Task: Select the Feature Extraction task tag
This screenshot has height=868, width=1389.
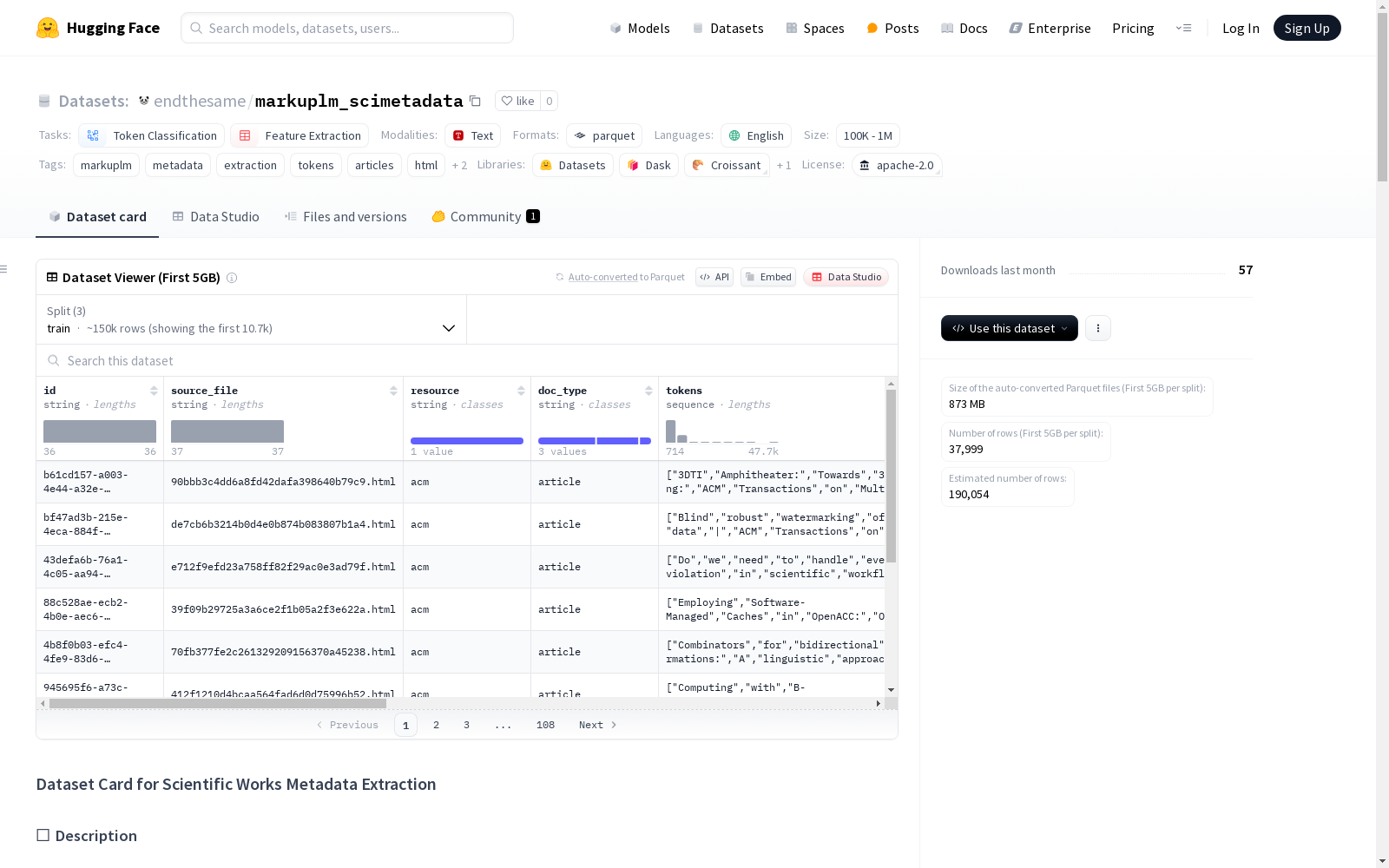Action: [x=300, y=135]
